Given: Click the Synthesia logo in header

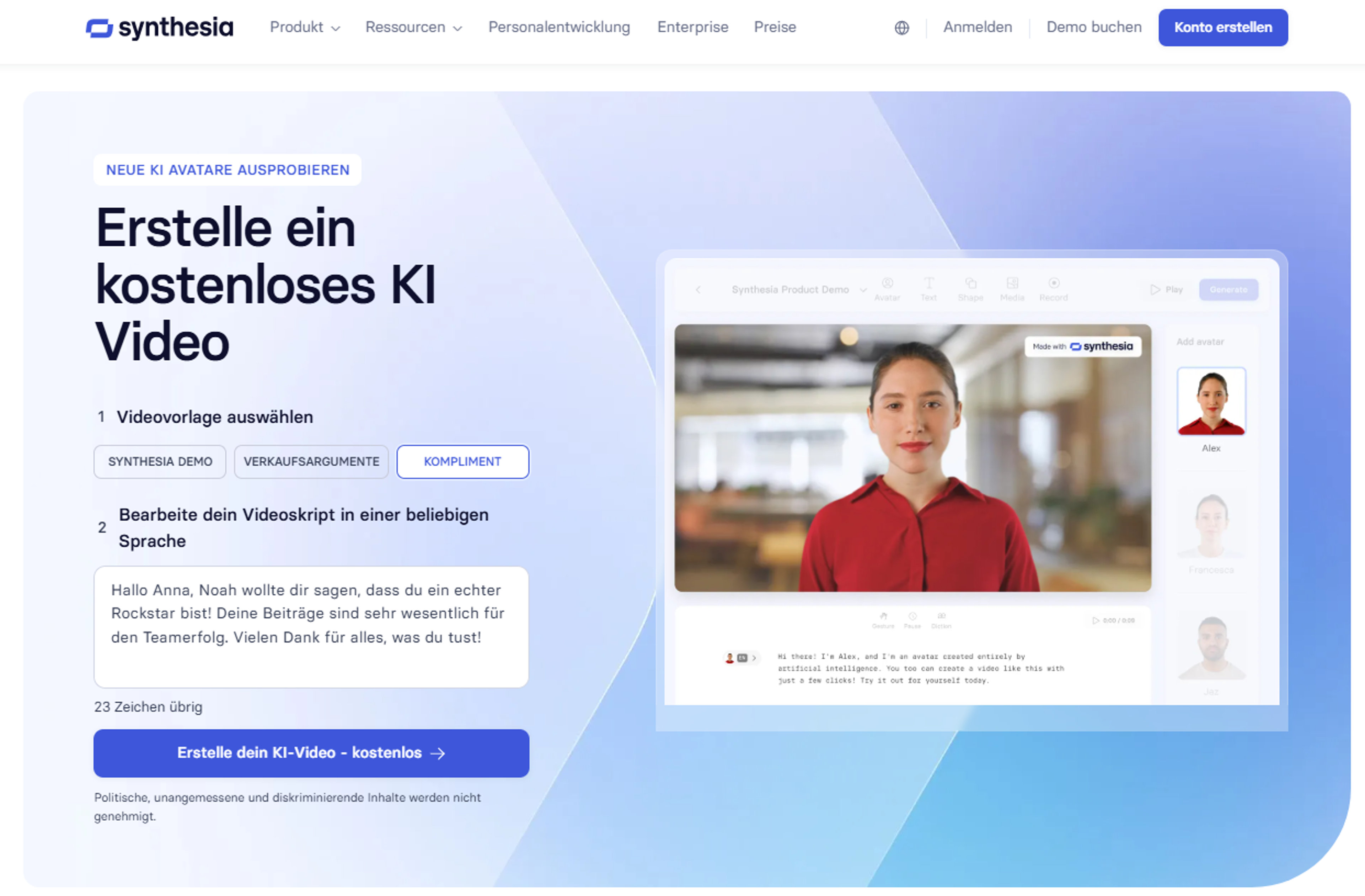Looking at the screenshot, I should click(x=160, y=27).
